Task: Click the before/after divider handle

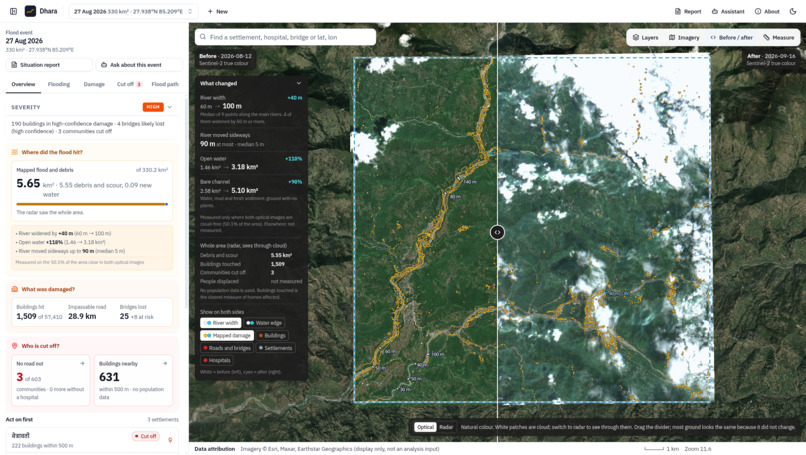Action: tap(497, 232)
